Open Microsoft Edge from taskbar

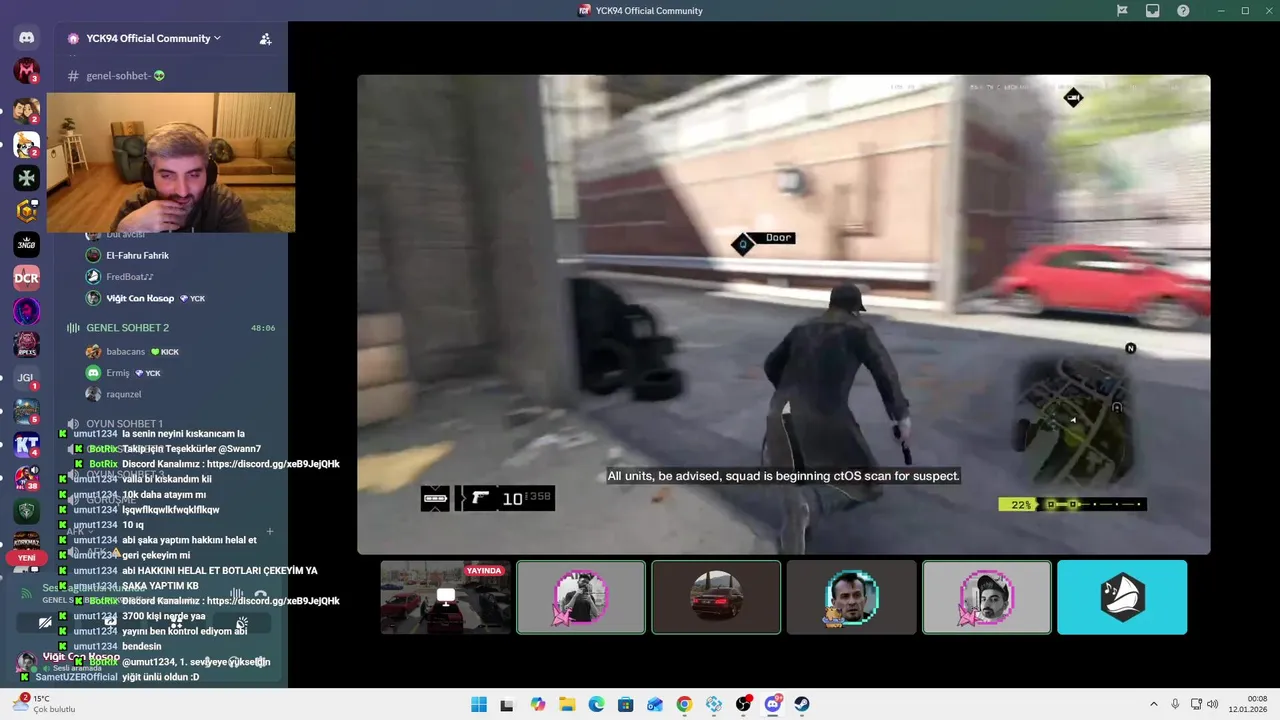(x=596, y=704)
